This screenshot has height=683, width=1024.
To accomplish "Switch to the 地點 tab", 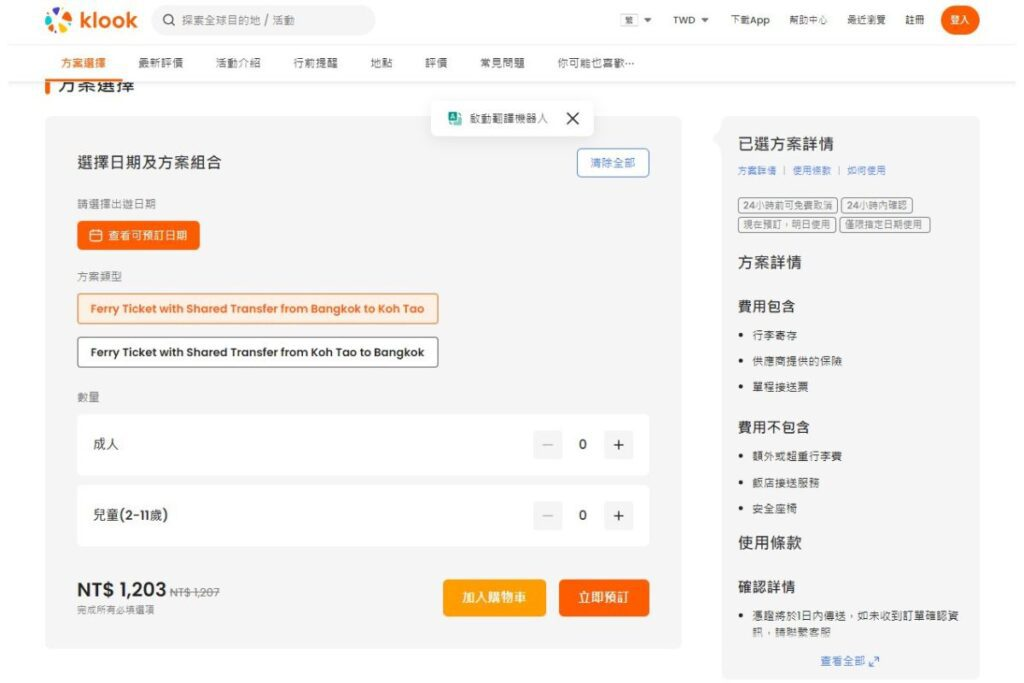I will click(x=381, y=63).
